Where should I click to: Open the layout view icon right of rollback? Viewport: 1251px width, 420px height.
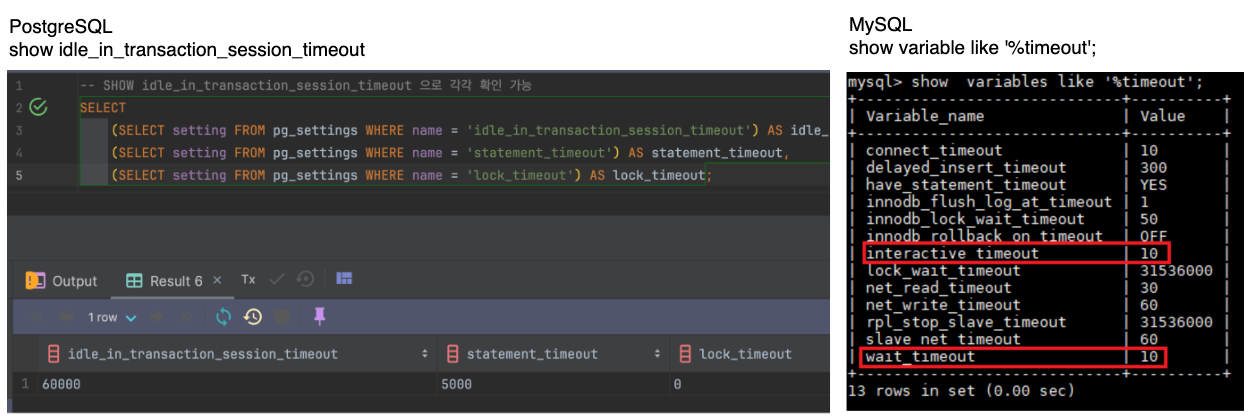344,278
